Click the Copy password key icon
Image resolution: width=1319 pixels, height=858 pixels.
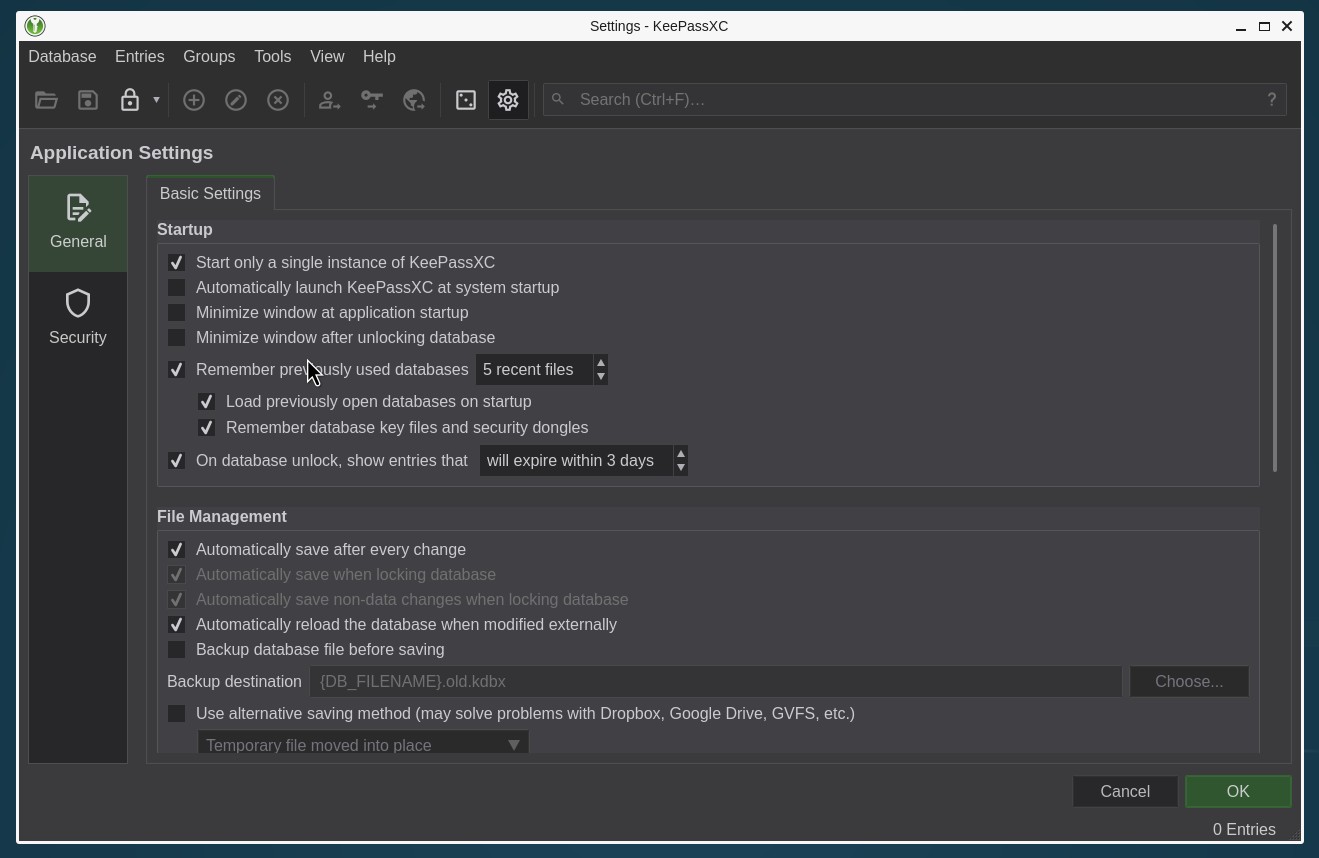tap(372, 100)
